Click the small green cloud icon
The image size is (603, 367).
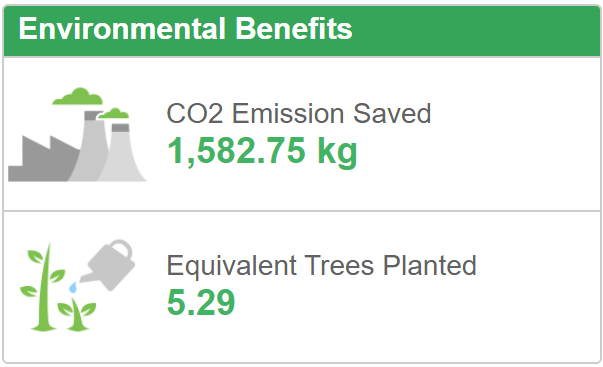click(114, 114)
